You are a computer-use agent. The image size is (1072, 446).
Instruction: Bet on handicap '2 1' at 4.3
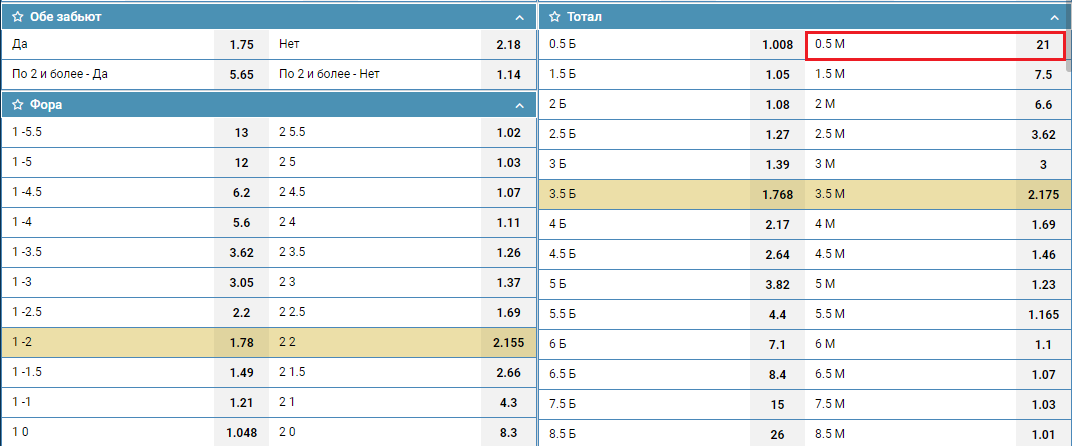click(x=508, y=402)
